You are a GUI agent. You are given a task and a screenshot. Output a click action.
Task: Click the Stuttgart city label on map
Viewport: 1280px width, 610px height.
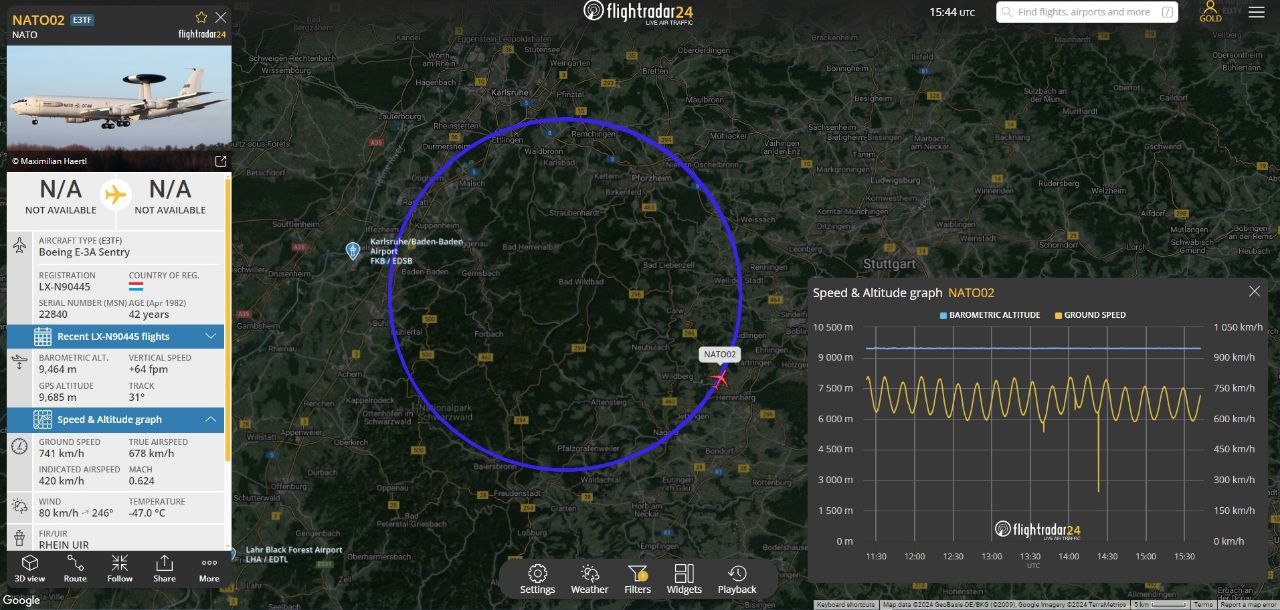coord(890,263)
